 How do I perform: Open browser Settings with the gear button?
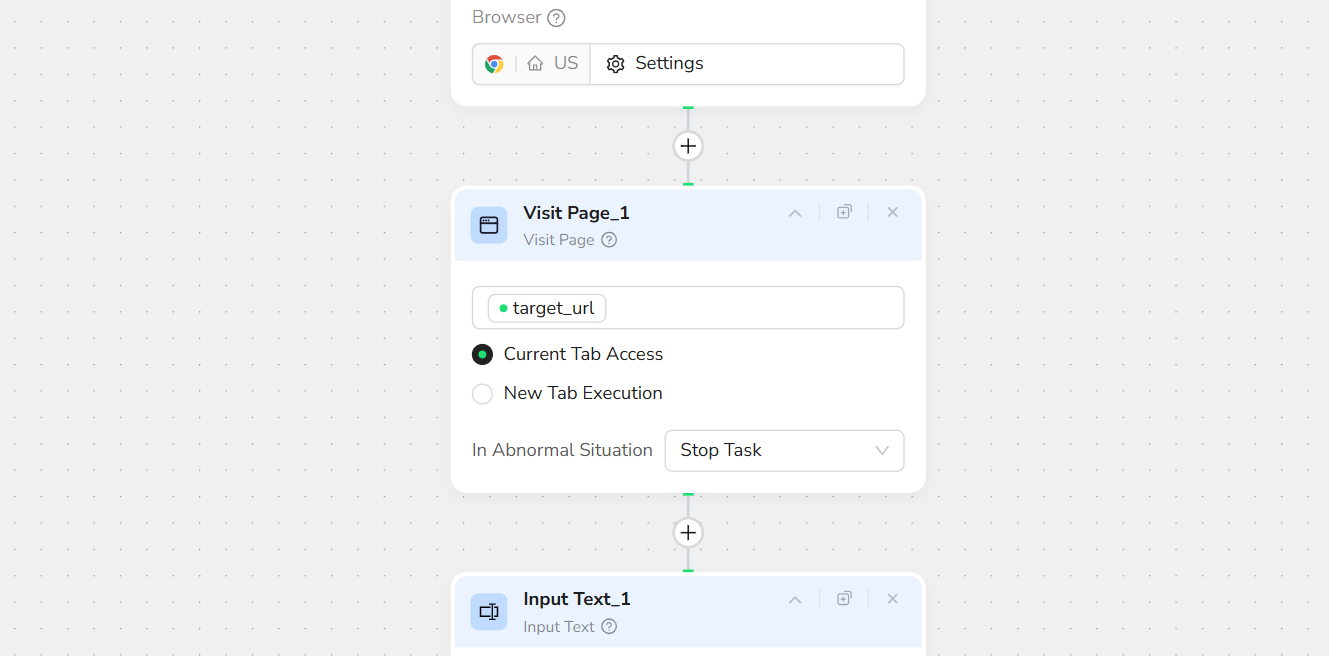point(655,64)
